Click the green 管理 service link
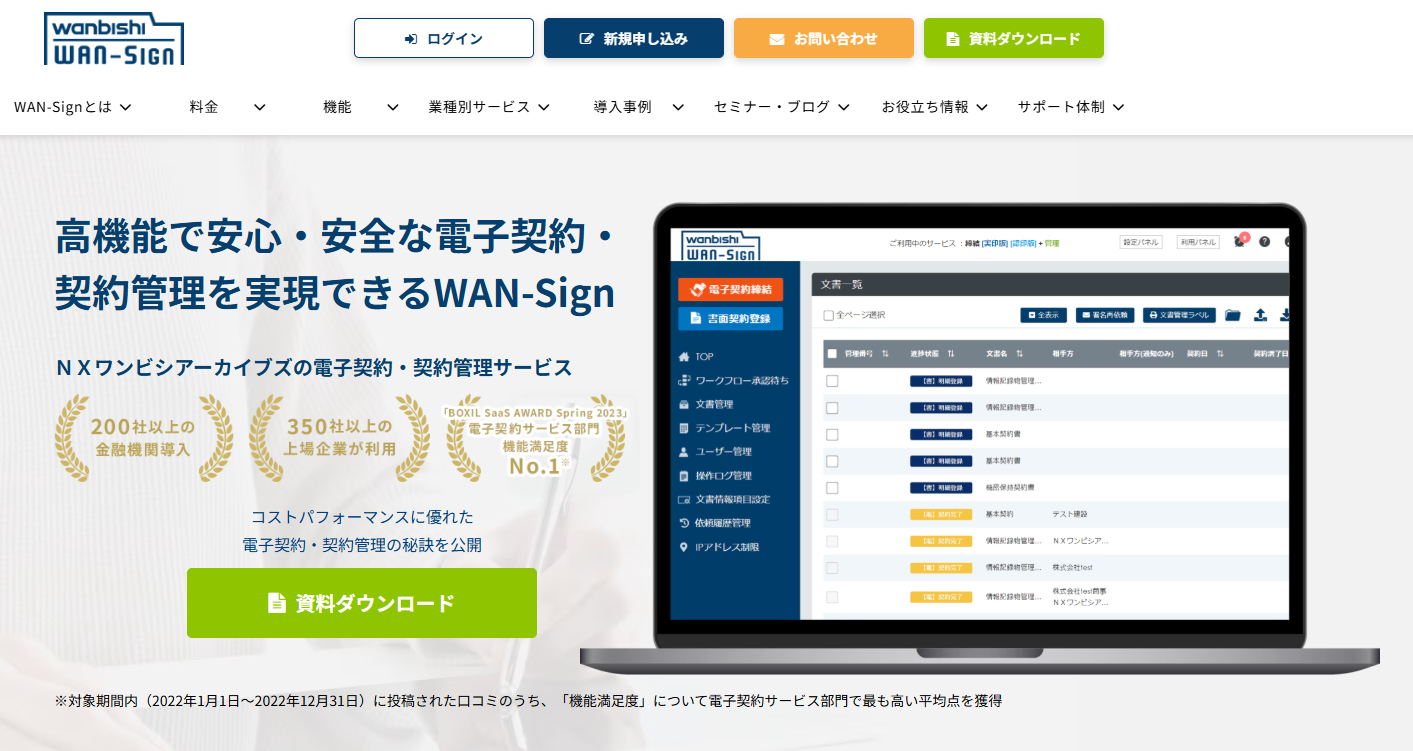The image size is (1413, 751). click(x=1052, y=243)
